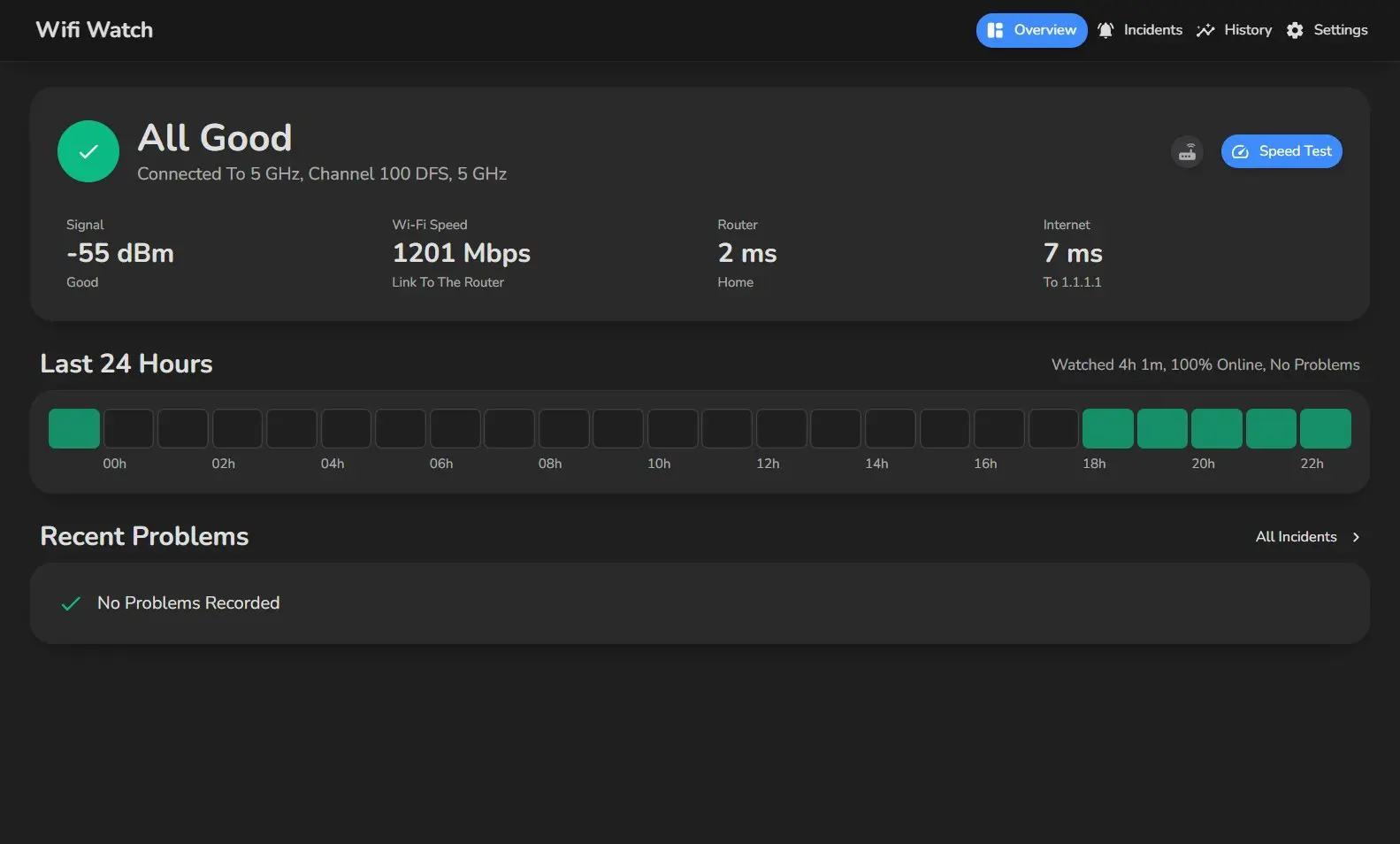Click the 22h timeline label
Image resolution: width=1400 pixels, height=844 pixels.
click(1312, 464)
